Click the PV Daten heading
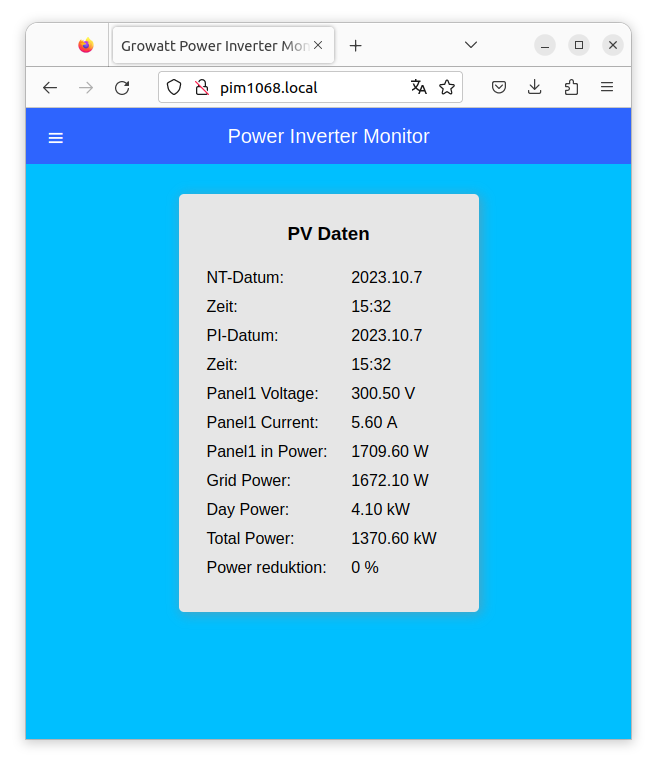This screenshot has width=657, height=768. pos(328,234)
